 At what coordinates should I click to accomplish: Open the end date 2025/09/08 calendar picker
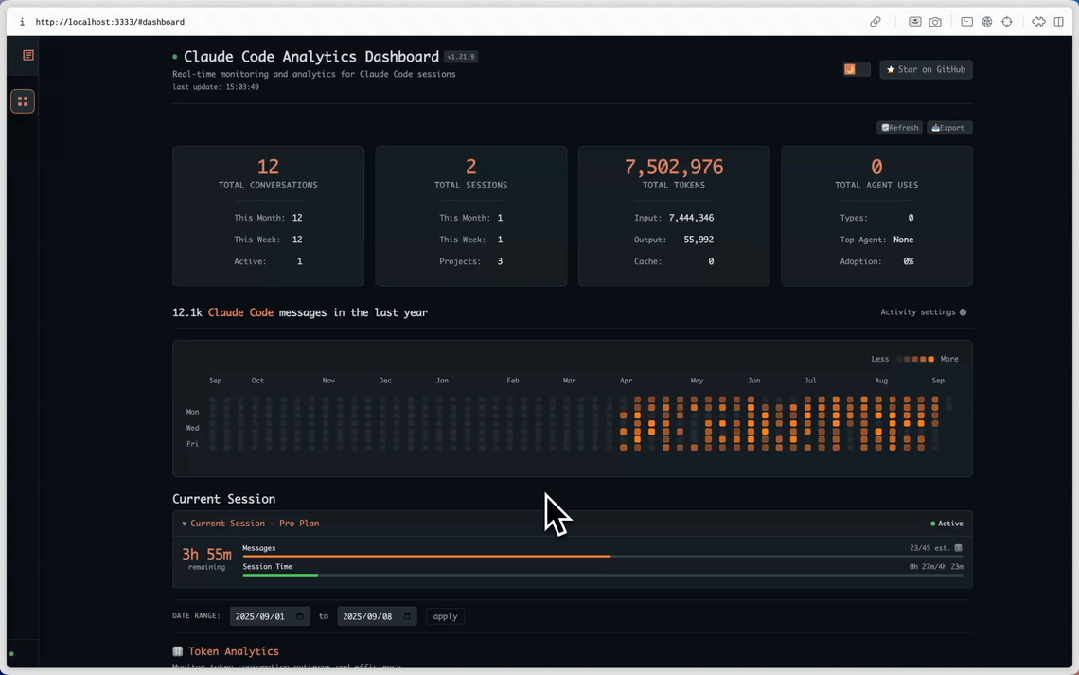pos(408,616)
